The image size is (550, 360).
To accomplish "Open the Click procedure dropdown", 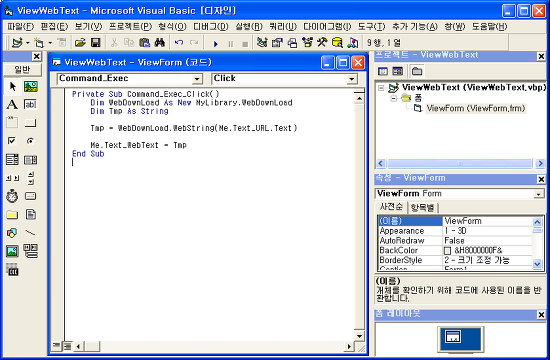I will tap(351, 79).
